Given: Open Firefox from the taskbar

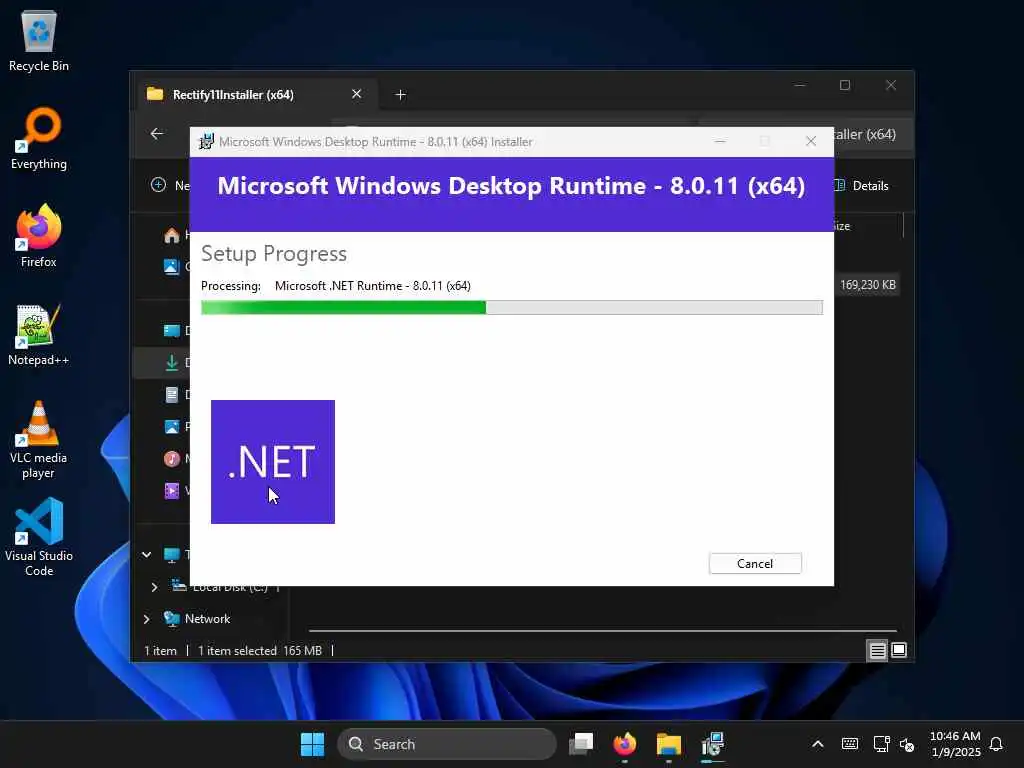Looking at the screenshot, I should tap(625, 744).
